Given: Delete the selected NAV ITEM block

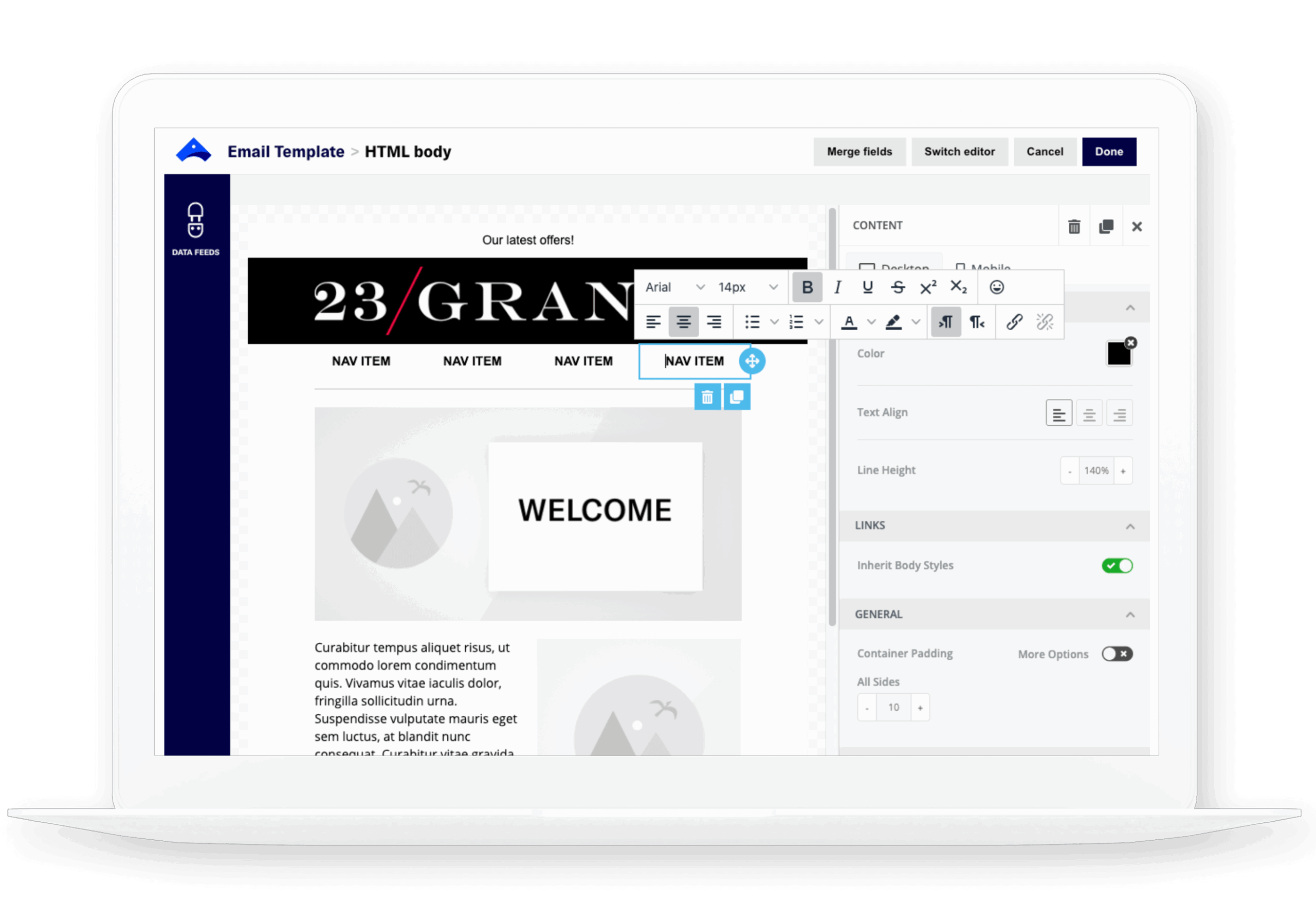Looking at the screenshot, I should (x=707, y=397).
